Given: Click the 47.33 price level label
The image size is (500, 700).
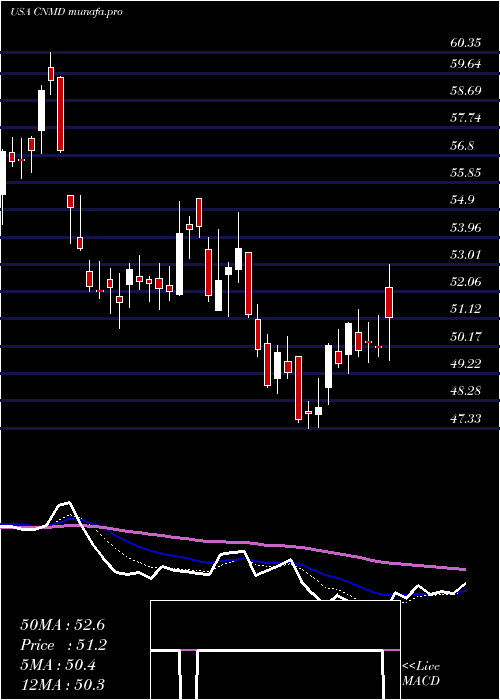Looking at the screenshot, I should coord(466,419).
